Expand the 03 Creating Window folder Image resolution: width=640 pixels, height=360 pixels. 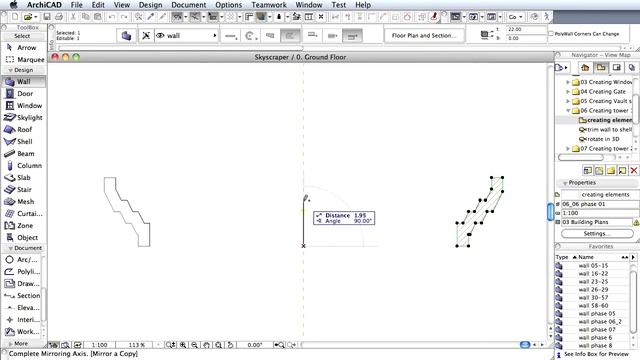[x=568, y=82]
